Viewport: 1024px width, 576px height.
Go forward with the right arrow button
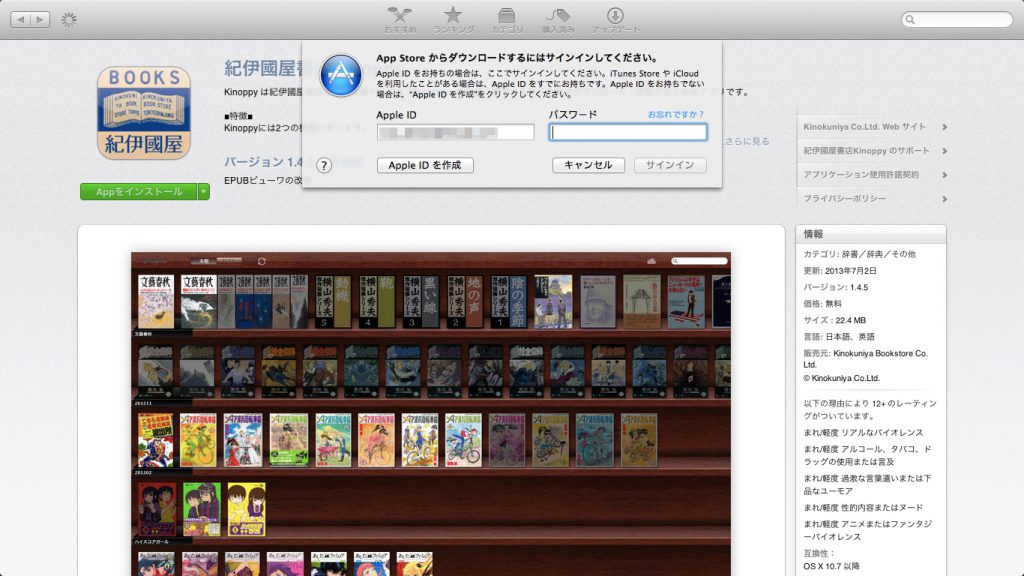[x=40, y=20]
